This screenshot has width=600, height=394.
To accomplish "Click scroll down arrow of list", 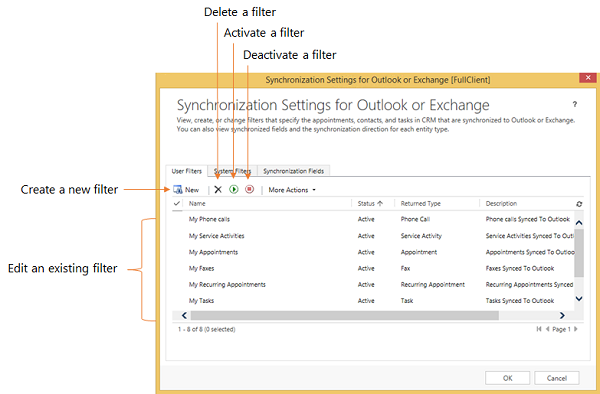I will pos(579,298).
